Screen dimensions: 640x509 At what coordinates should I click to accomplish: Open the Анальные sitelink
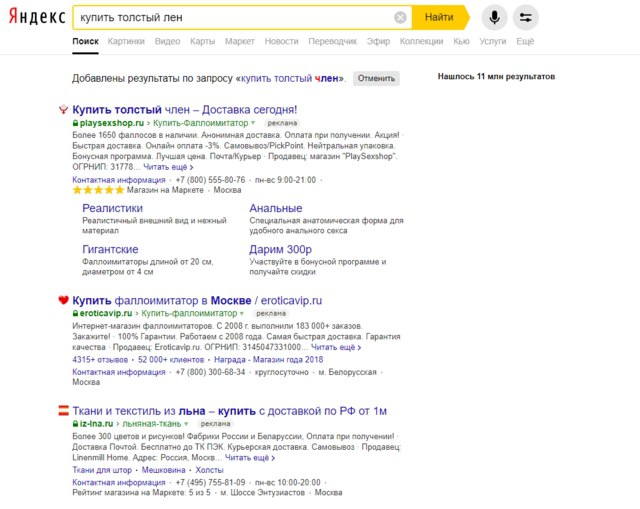(x=276, y=208)
